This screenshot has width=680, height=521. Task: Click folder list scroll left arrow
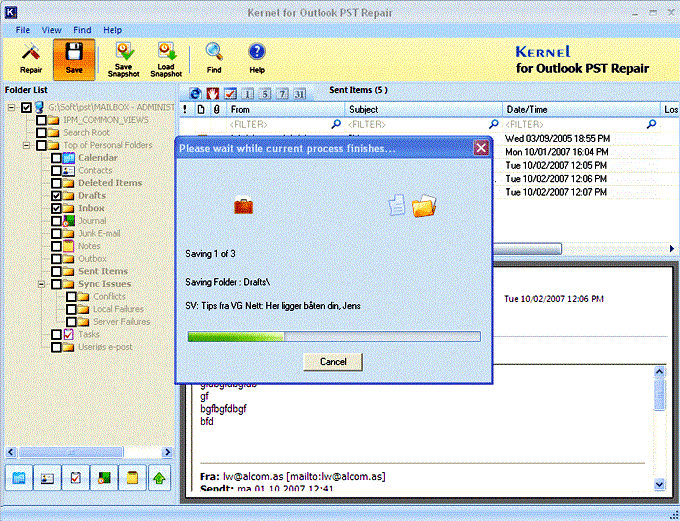11,452
